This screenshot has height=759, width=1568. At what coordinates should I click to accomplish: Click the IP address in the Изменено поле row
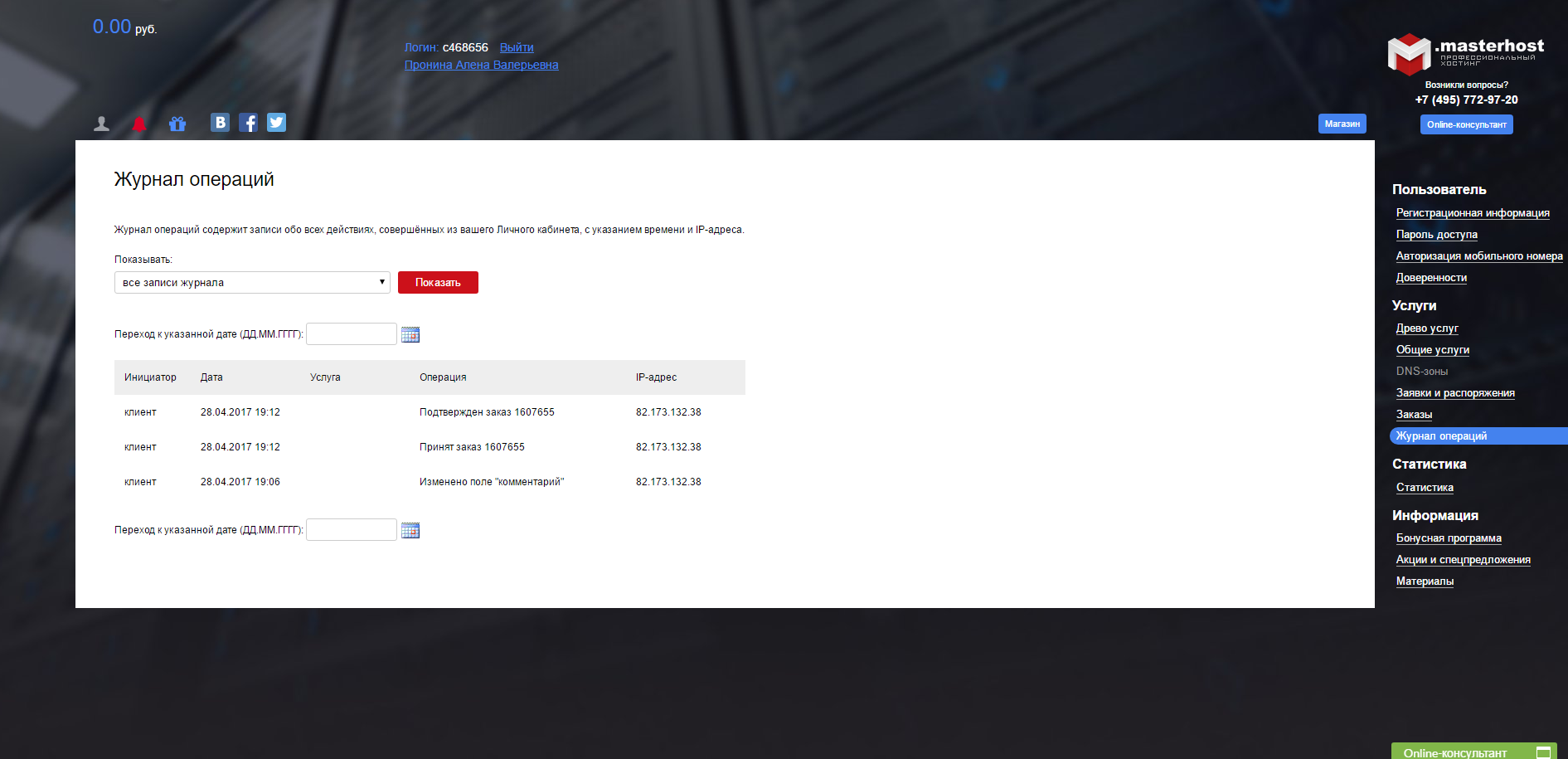pos(668,482)
